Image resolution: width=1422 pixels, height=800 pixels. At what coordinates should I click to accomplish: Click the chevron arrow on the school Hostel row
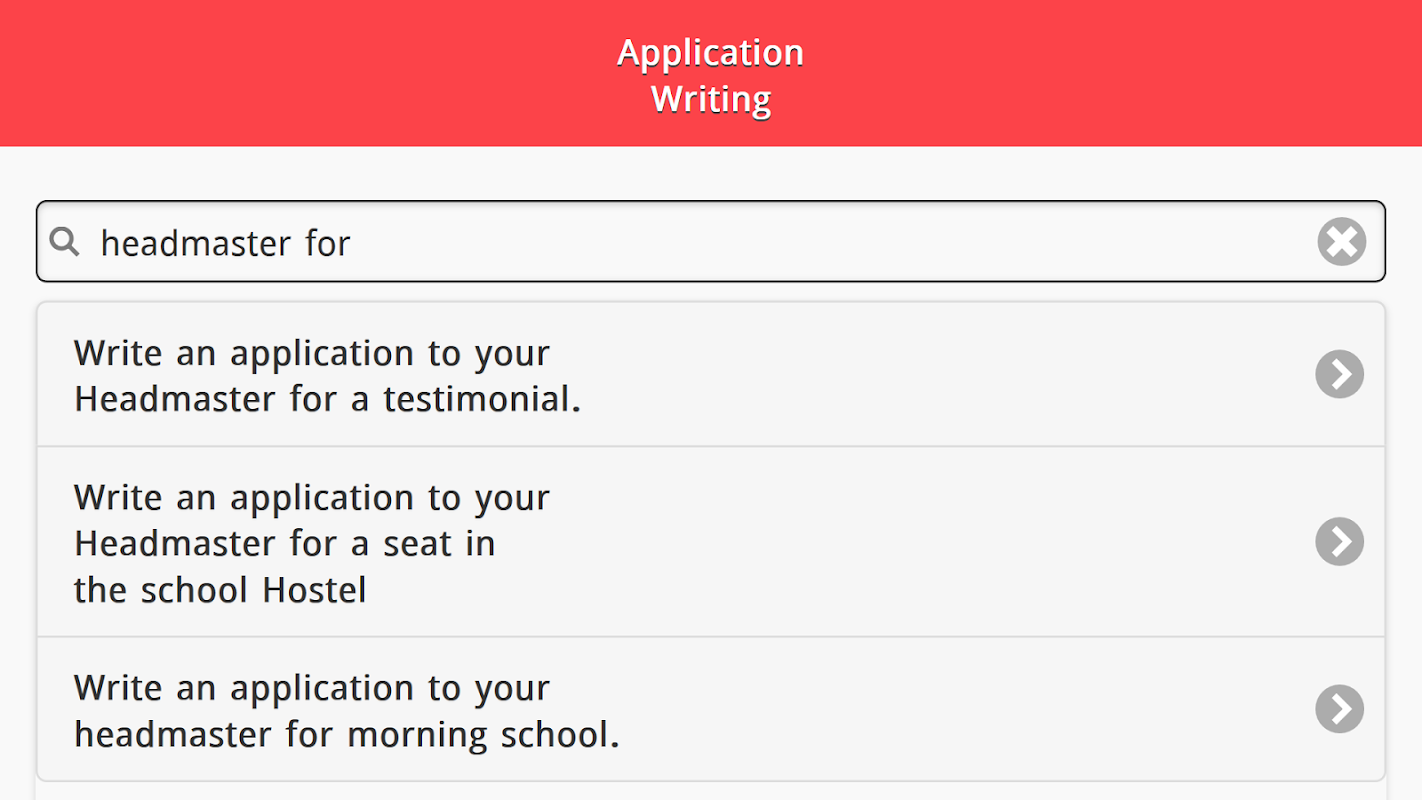tap(1340, 541)
